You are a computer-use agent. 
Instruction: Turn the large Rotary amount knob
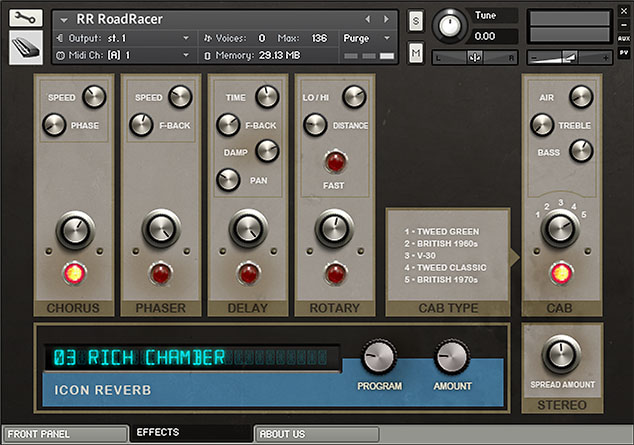pyautogui.click(x=334, y=229)
